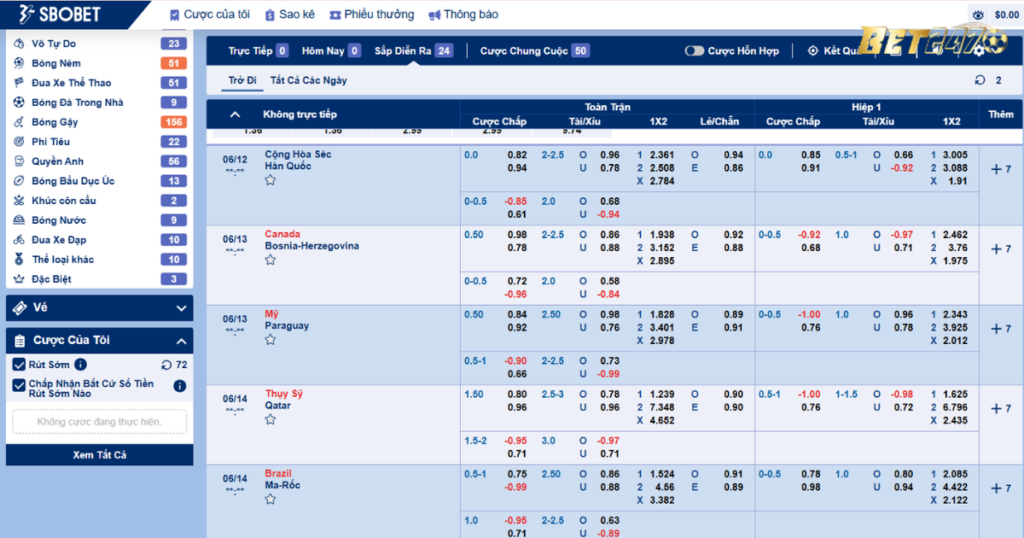Bet on Brazil win odds 1.524
This screenshot has height=538, width=1024.
pos(662,474)
